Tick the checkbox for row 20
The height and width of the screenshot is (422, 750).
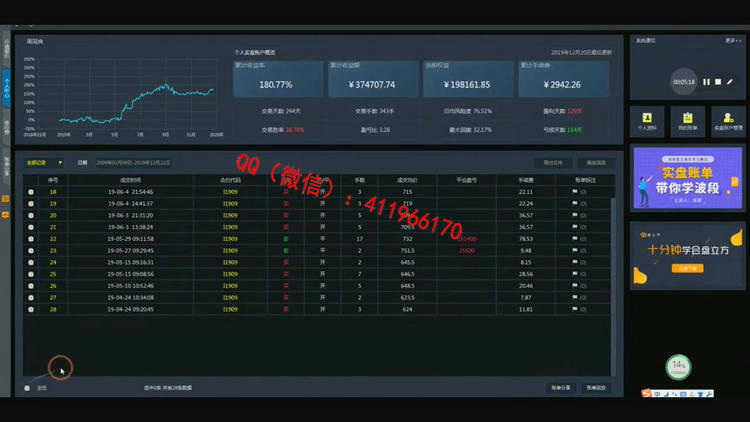pos(31,215)
